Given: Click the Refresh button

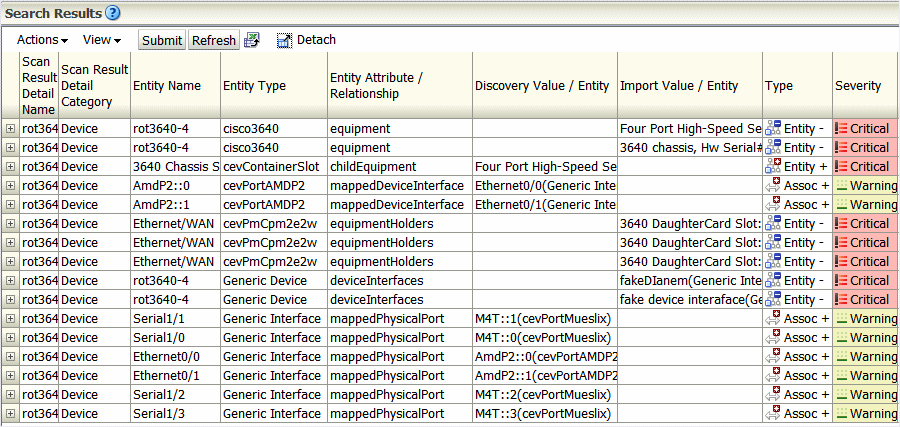Looking at the screenshot, I should coord(214,40).
